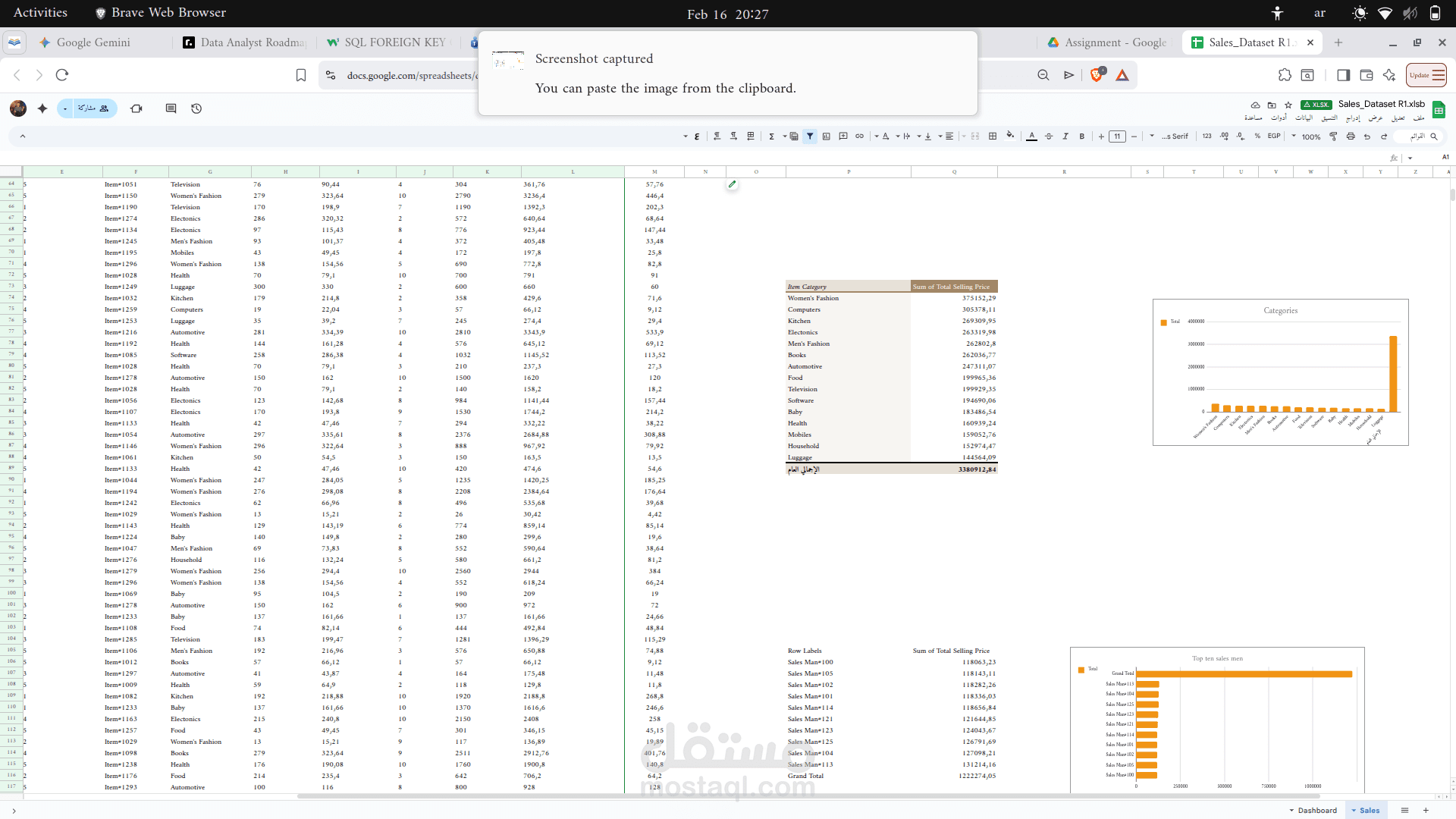Click the insert chart icon

[x=827, y=136]
